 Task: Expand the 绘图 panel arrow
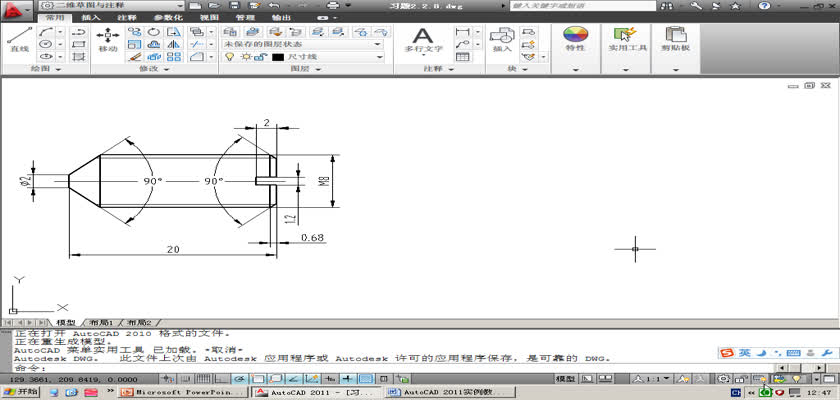(x=58, y=69)
